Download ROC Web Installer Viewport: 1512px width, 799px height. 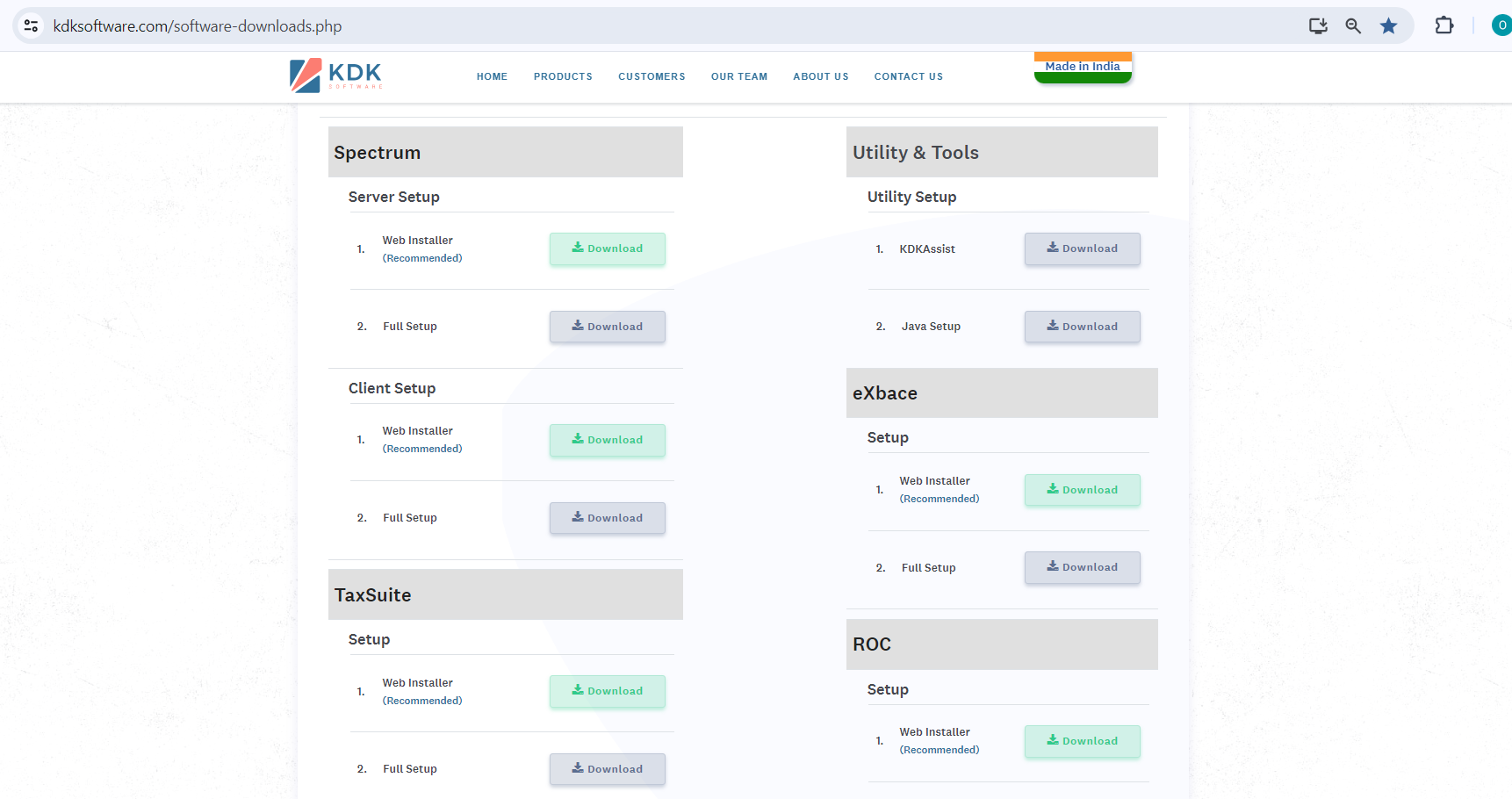click(x=1083, y=741)
